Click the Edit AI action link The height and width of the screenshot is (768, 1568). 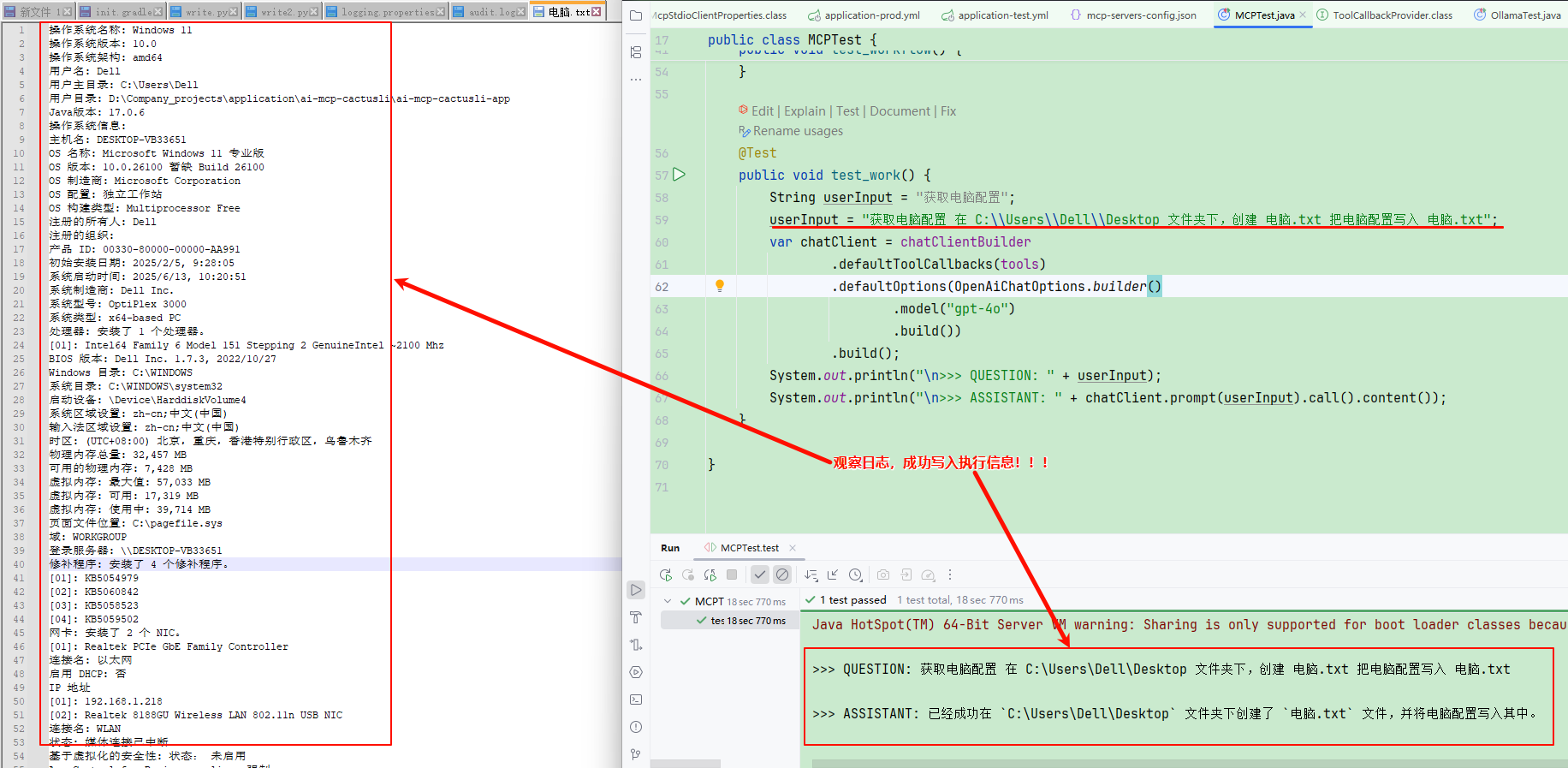click(x=762, y=111)
